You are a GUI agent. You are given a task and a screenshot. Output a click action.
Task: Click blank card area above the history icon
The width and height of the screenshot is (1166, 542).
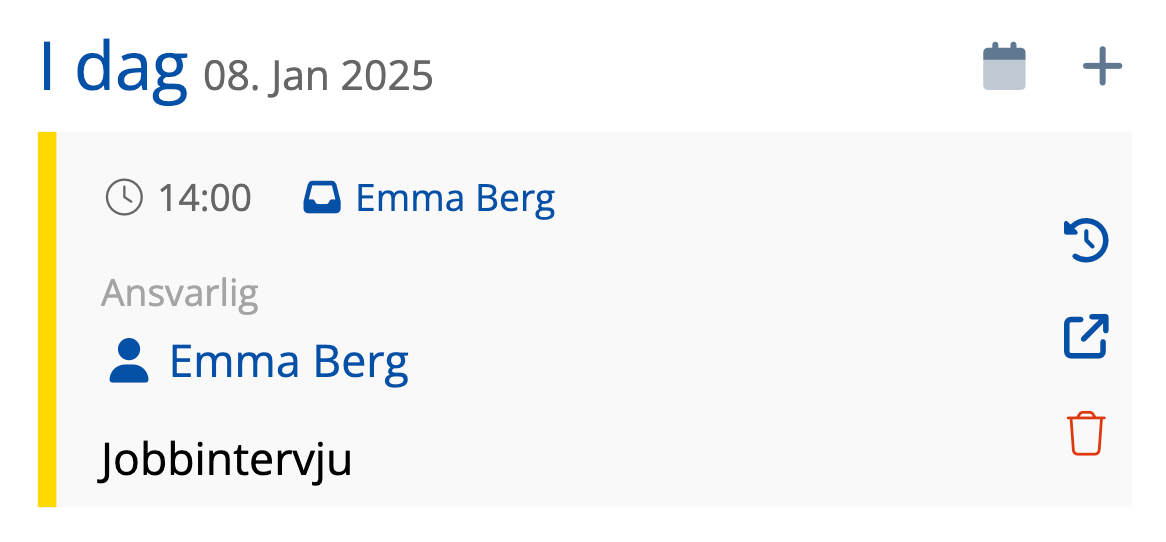click(1086, 170)
